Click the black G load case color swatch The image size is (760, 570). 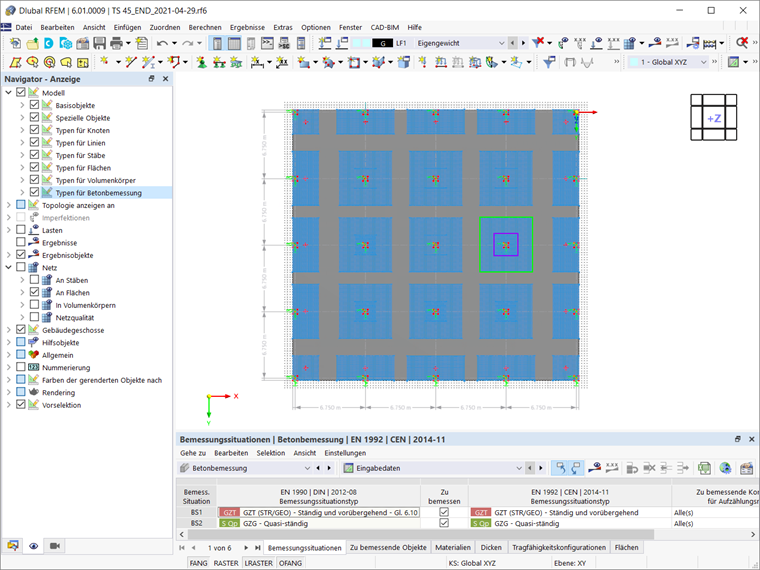point(382,43)
